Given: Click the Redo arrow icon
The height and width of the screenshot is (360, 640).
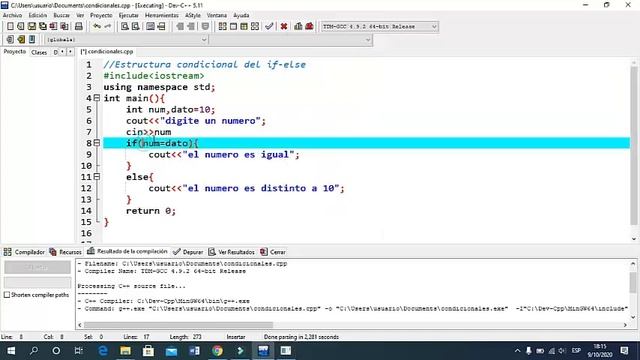Looking at the screenshot, I should tap(108, 27).
